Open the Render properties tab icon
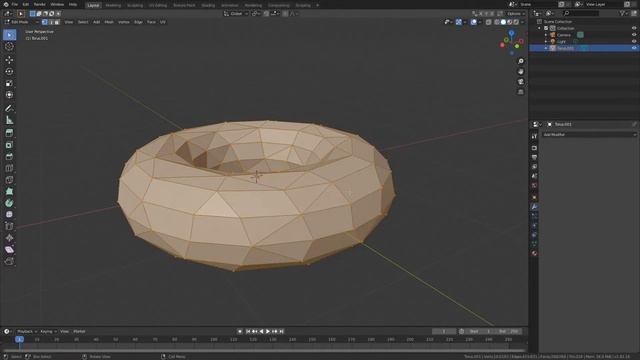 pos(534,148)
